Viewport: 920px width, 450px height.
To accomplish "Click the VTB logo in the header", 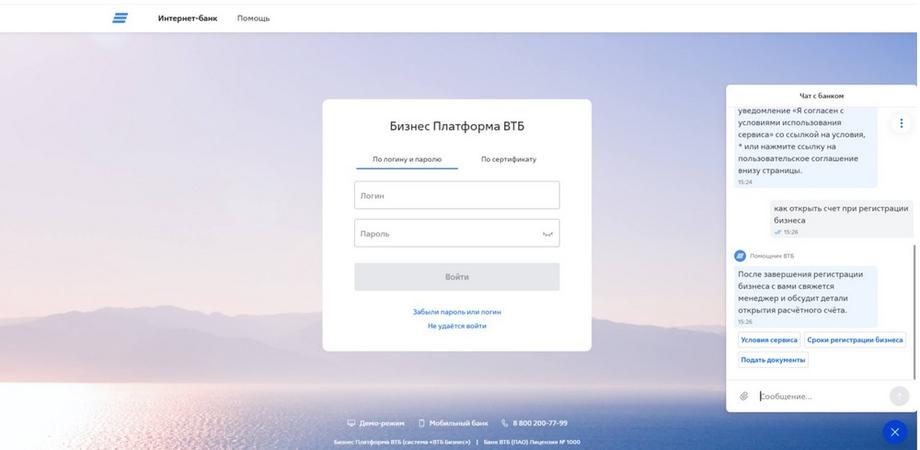I will [120, 18].
